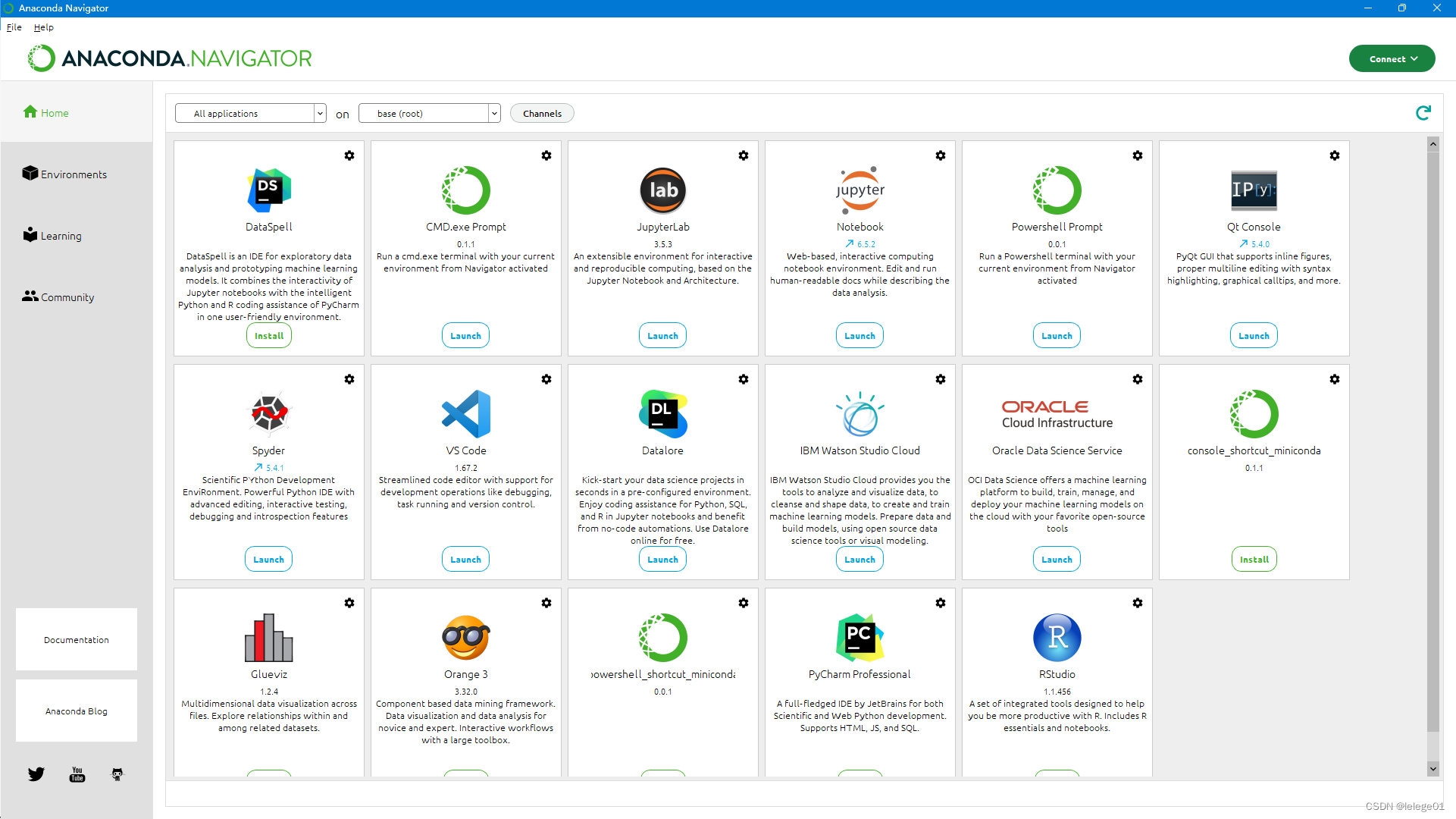
Task: Open settings gear on Qt Console card
Action: tap(1335, 155)
